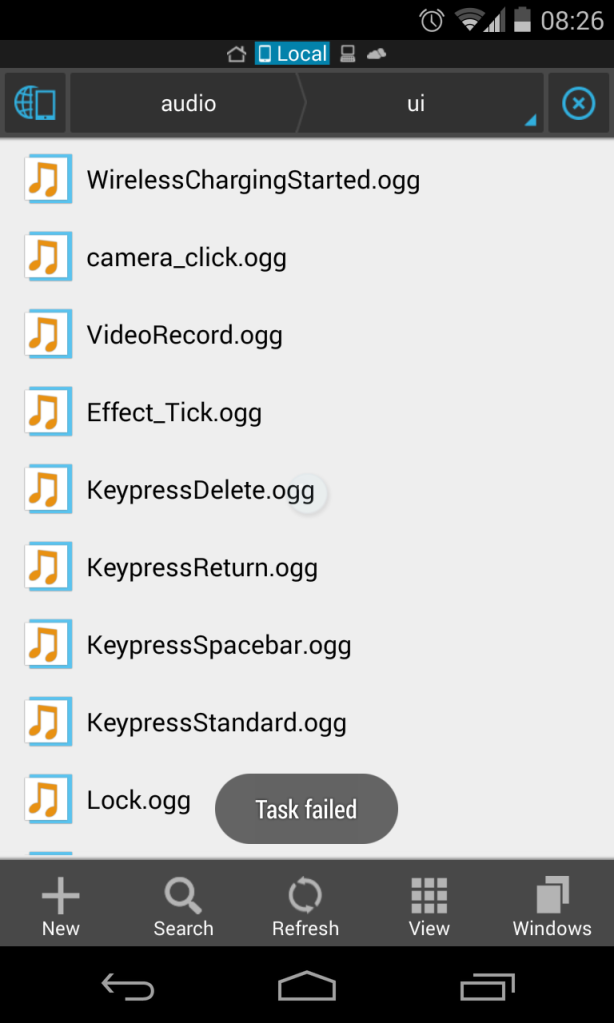
Task: Select the home location icon in top bar
Action: pos(236,53)
